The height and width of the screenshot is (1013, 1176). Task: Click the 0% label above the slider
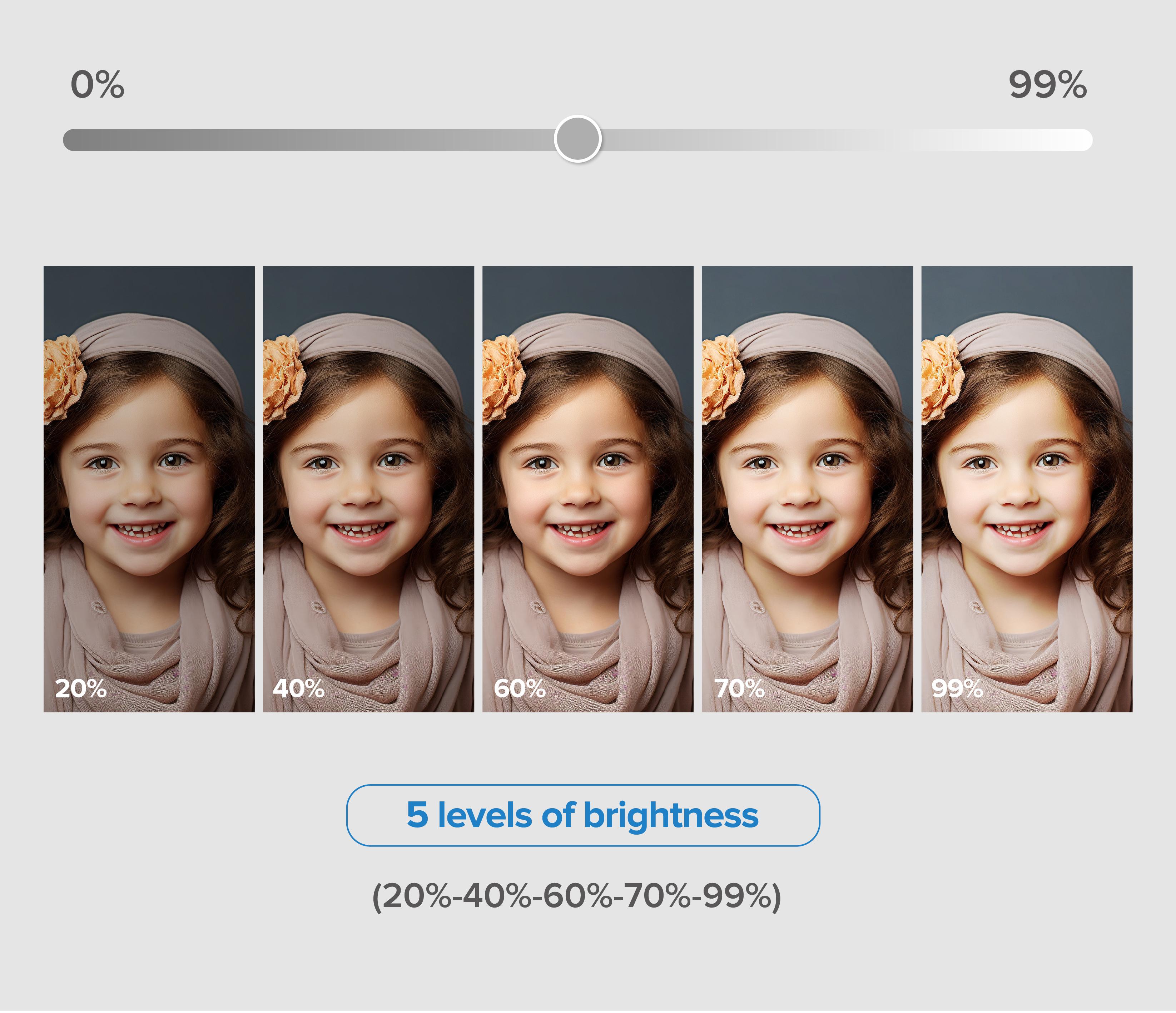(98, 85)
